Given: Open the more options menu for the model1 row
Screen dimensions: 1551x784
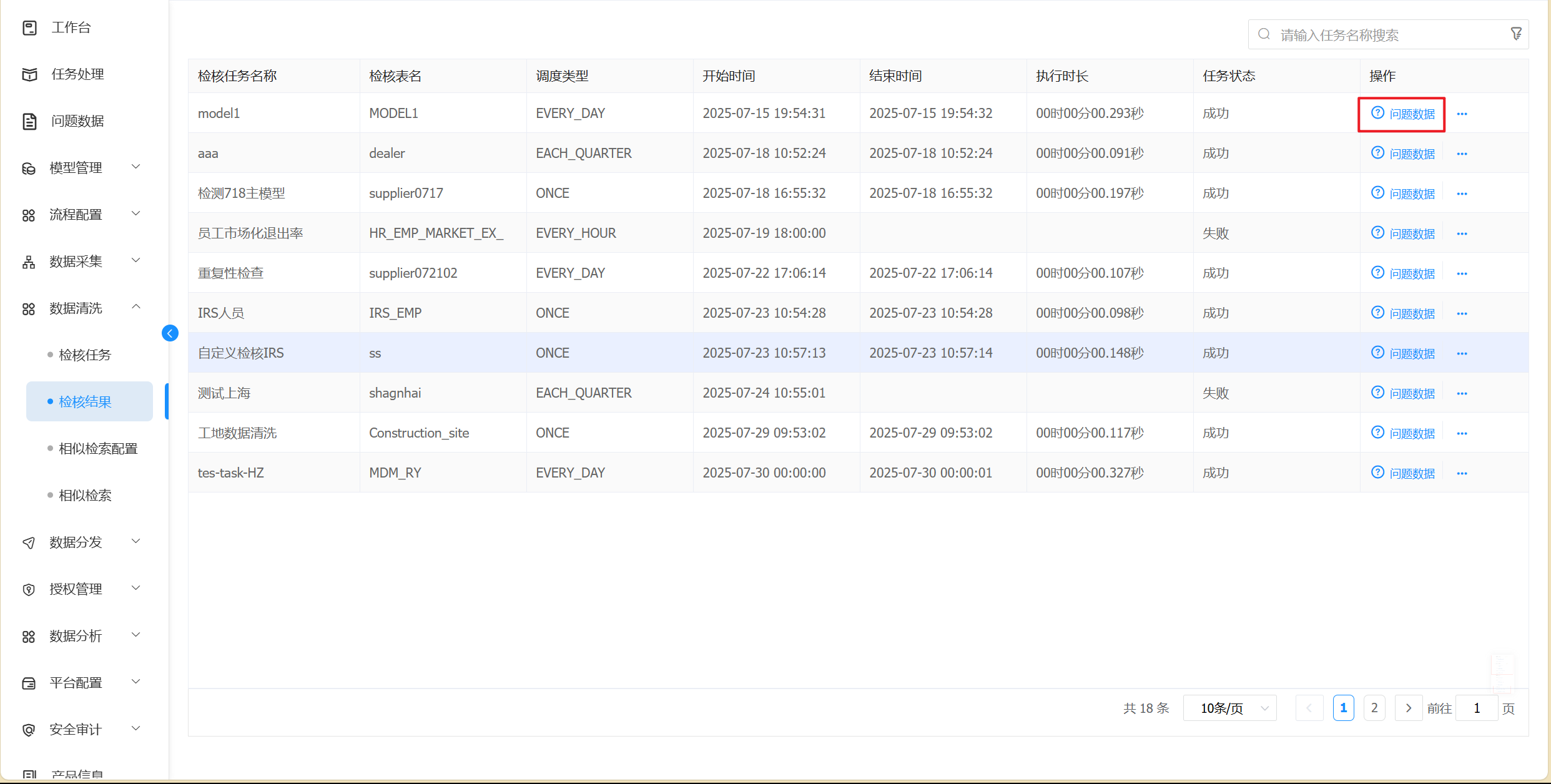Looking at the screenshot, I should [x=1462, y=114].
